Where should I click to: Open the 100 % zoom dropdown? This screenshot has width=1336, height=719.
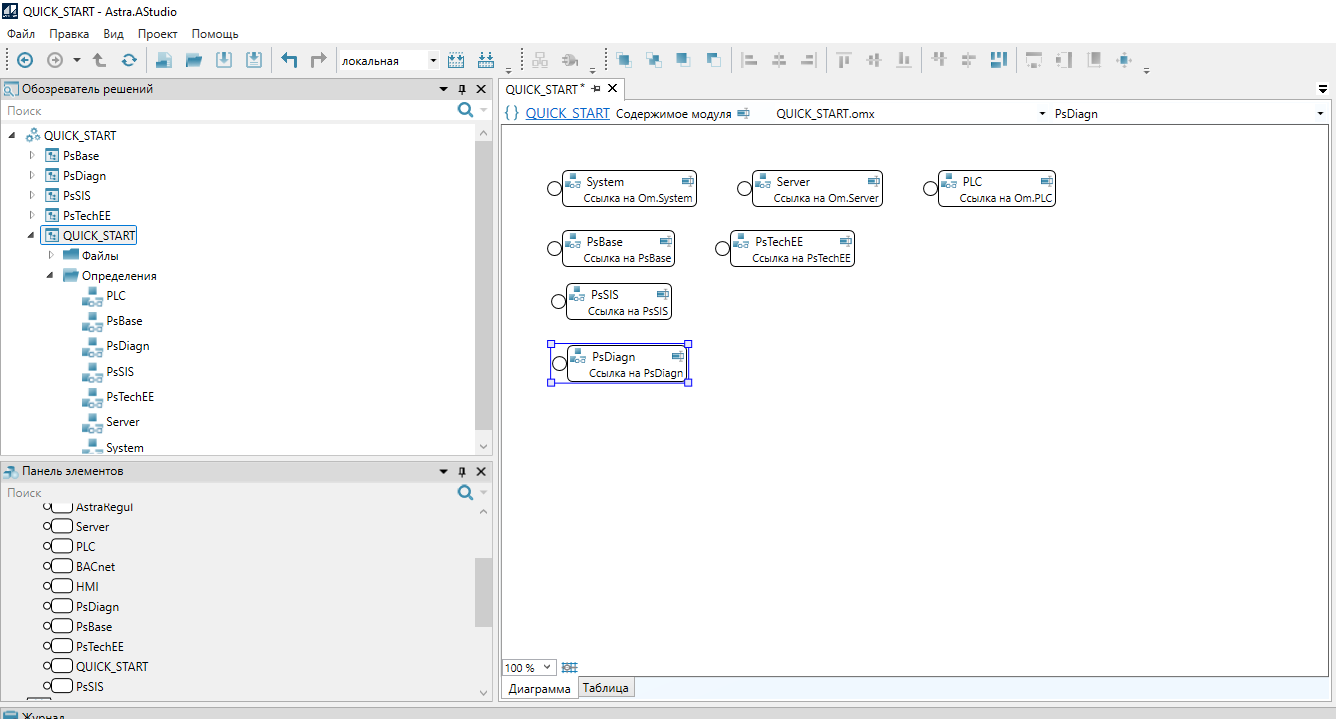point(547,667)
